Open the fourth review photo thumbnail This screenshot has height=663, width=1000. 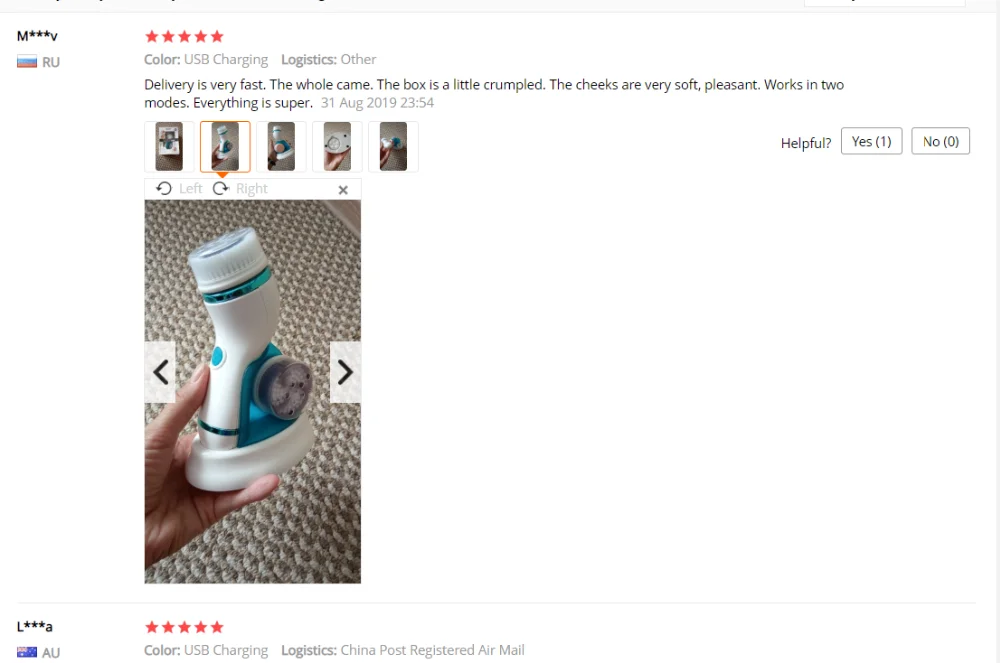[337, 147]
